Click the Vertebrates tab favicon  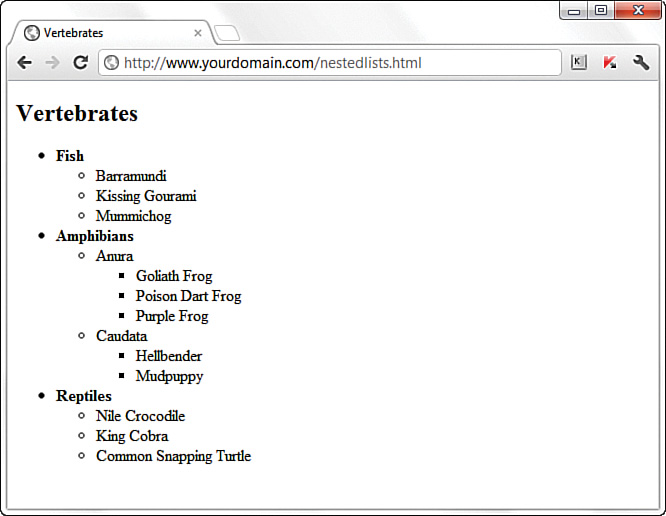[x=32, y=33]
